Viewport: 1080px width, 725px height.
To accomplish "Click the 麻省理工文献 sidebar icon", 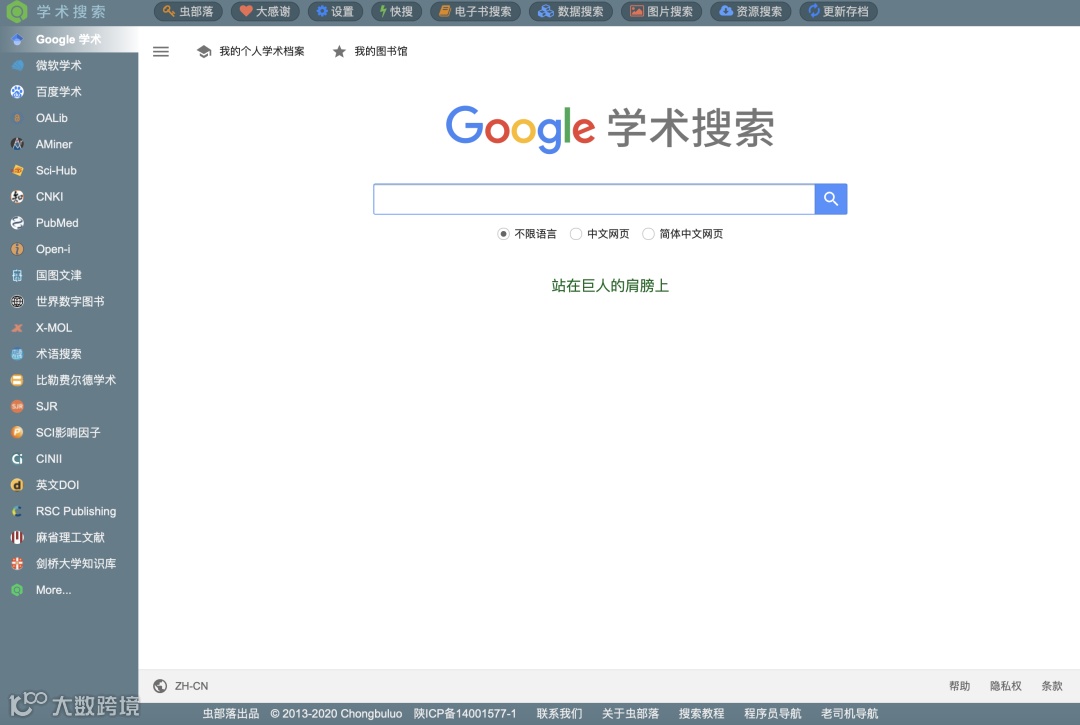I will [x=17, y=537].
